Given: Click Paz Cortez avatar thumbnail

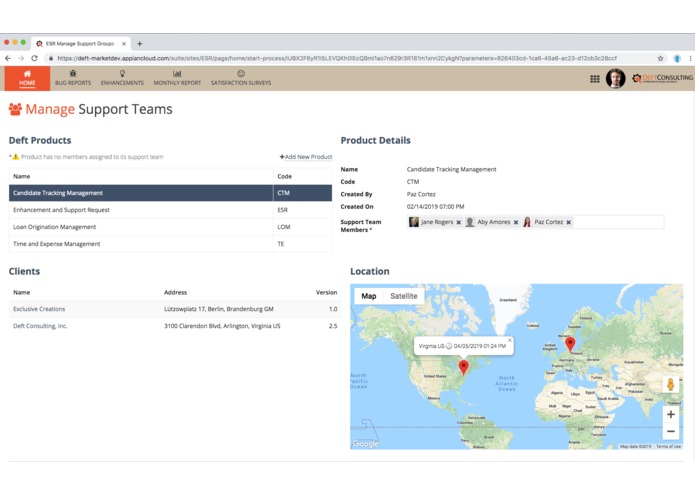Looking at the screenshot, I should tap(527, 222).
